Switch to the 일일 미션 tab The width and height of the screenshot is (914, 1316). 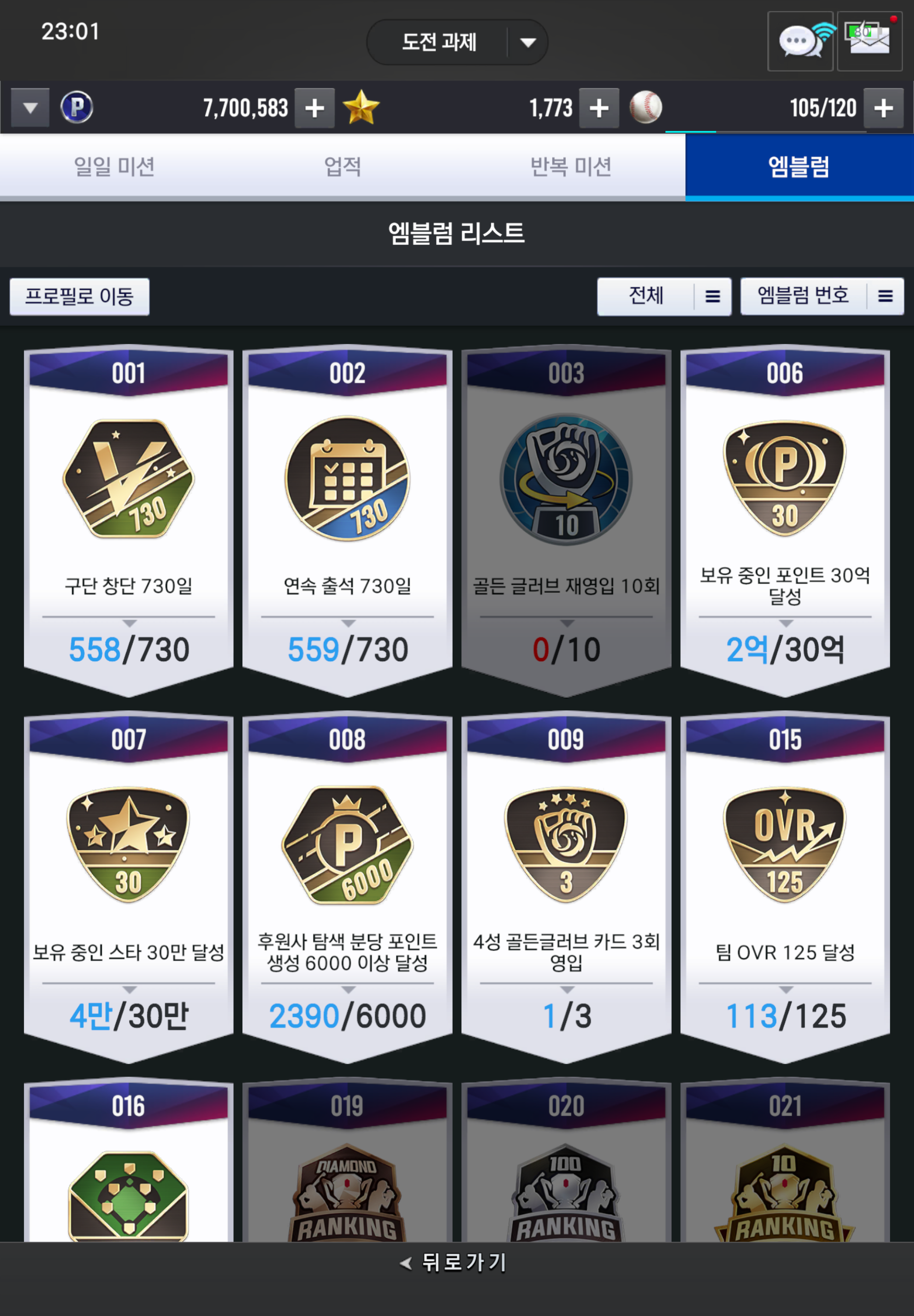click(114, 167)
